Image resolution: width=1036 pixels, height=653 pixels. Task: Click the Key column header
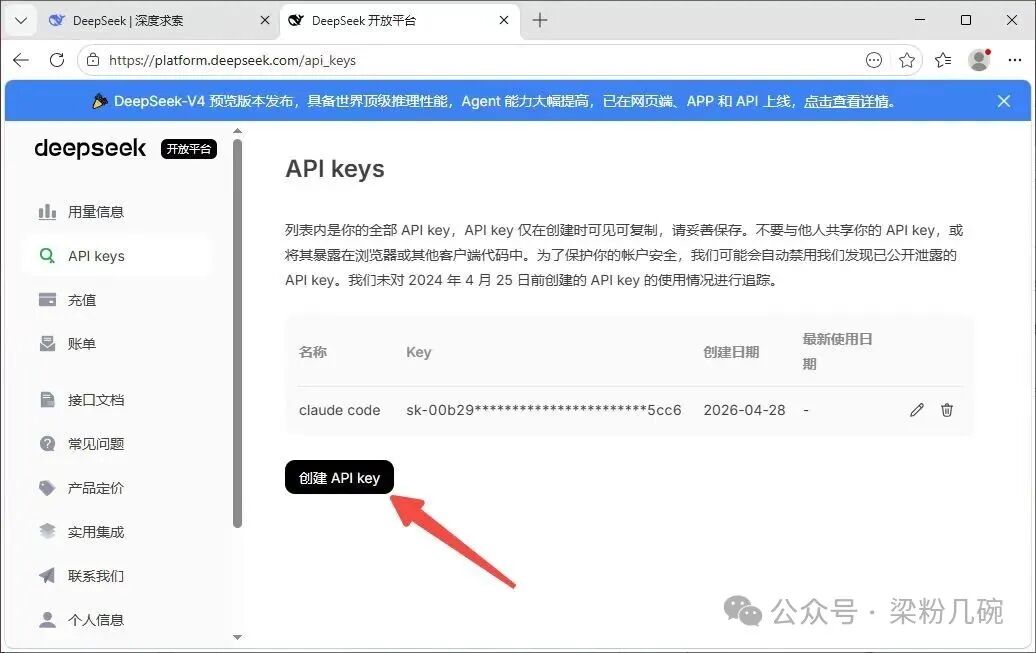click(x=419, y=352)
